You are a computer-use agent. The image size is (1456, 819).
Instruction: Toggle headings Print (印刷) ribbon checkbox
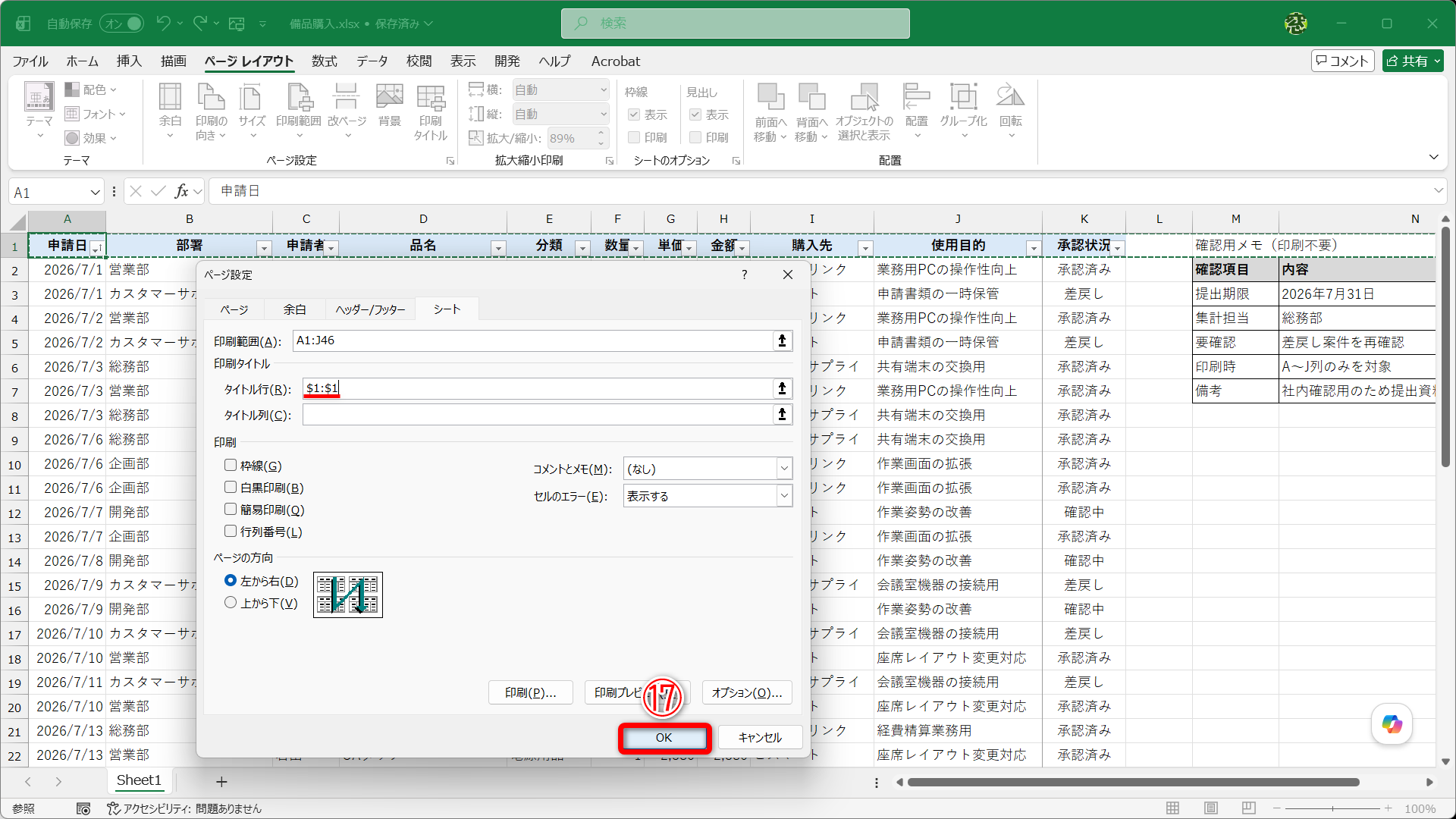click(x=695, y=137)
